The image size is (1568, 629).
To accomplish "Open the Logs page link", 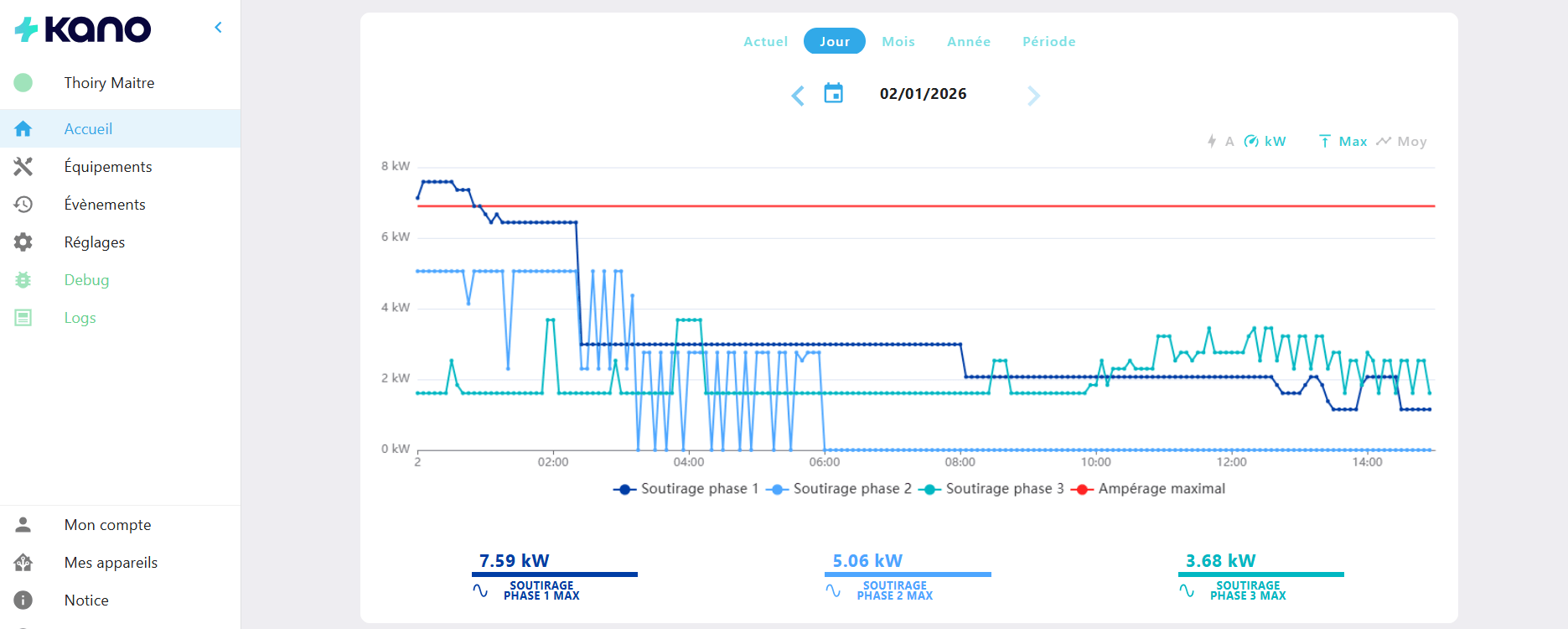I will 80,318.
